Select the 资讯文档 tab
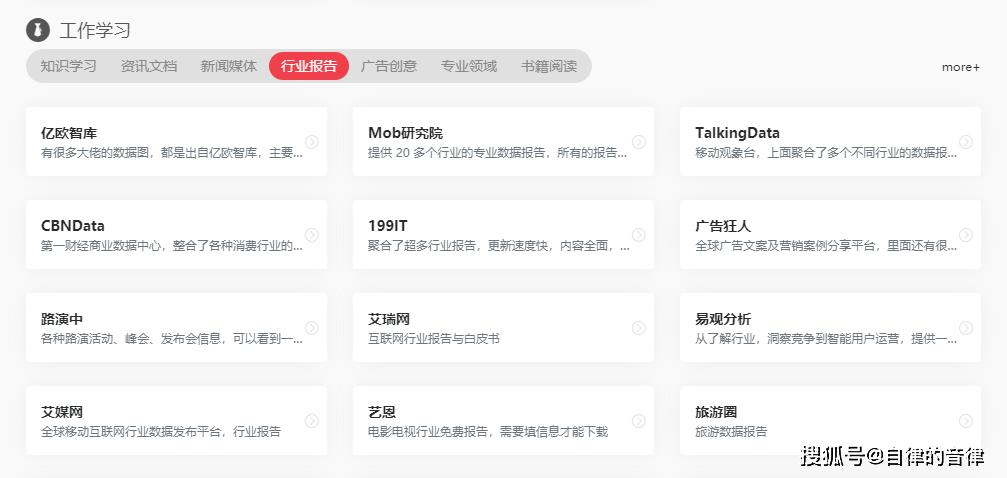The height and width of the screenshot is (478, 1007). click(148, 66)
